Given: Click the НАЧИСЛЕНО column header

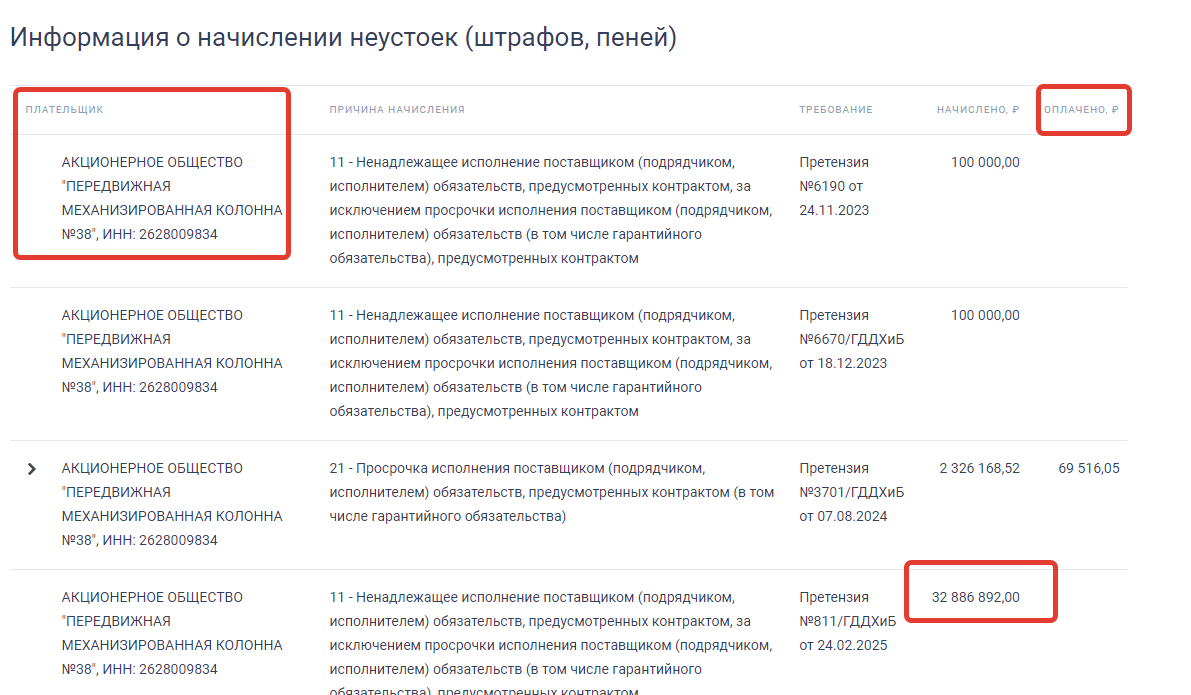Looking at the screenshot, I should (x=978, y=109).
